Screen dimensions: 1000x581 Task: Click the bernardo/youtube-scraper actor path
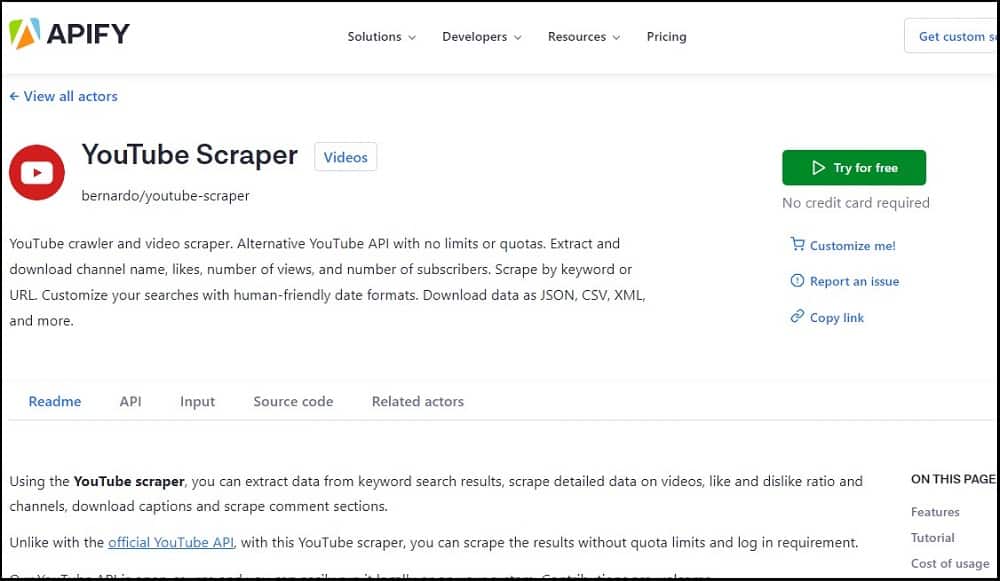coord(165,196)
